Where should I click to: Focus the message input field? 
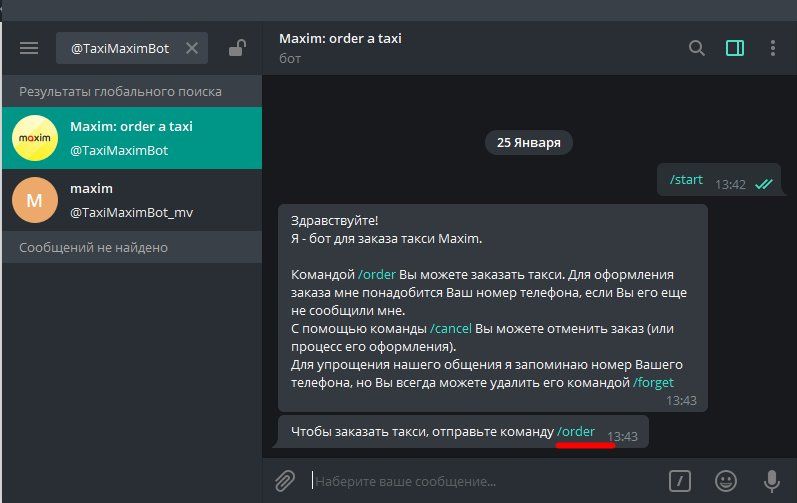pyautogui.click(x=485, y=481)
